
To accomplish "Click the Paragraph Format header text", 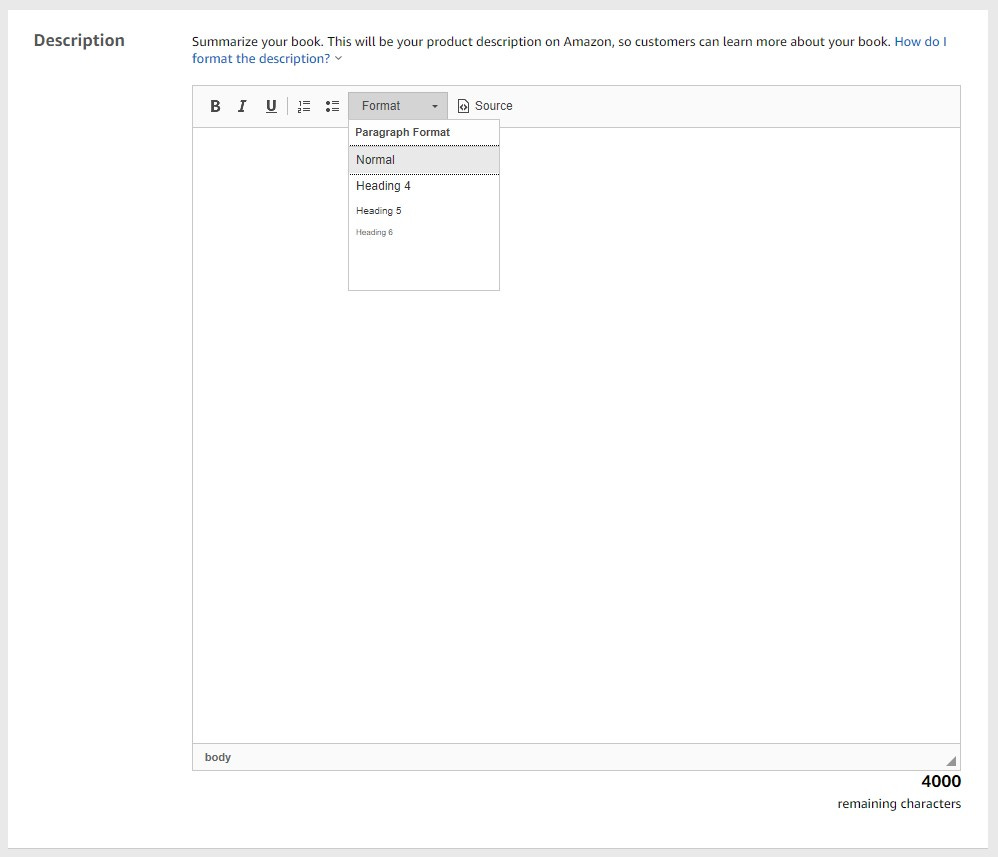I will tap(402, 132).
